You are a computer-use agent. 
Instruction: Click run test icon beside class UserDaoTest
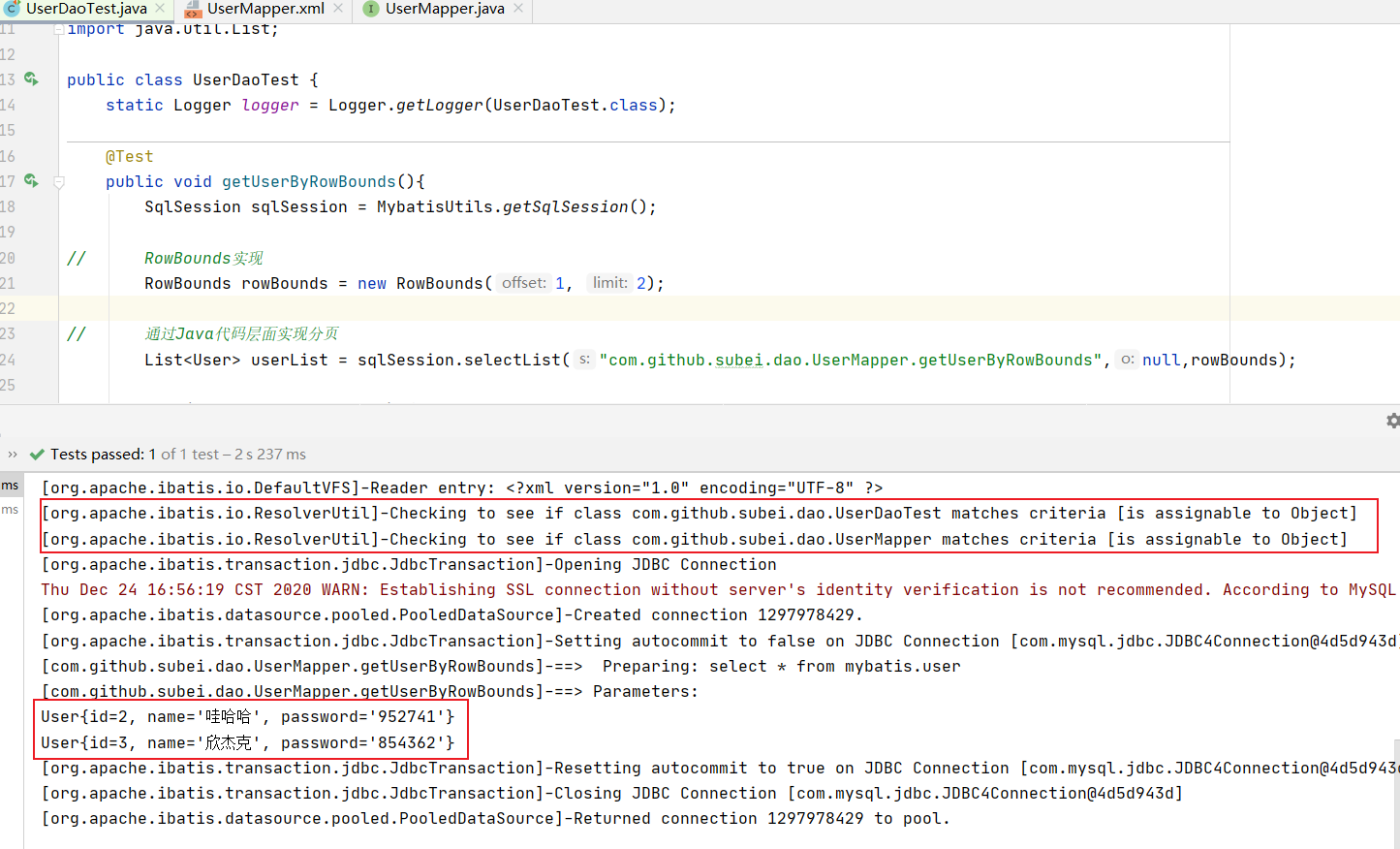(x=31, y=79)
